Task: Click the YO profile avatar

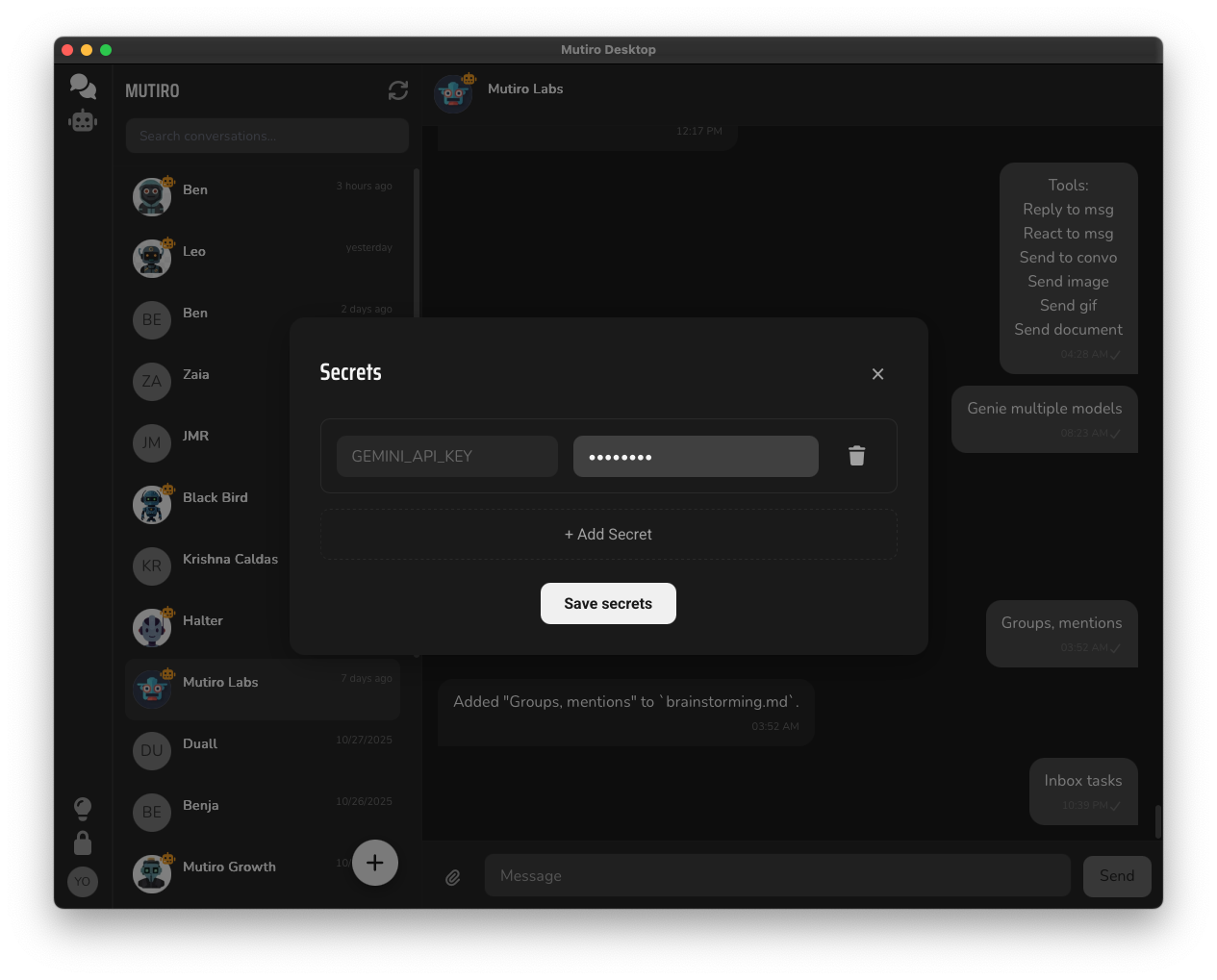Action: (83, 881)
